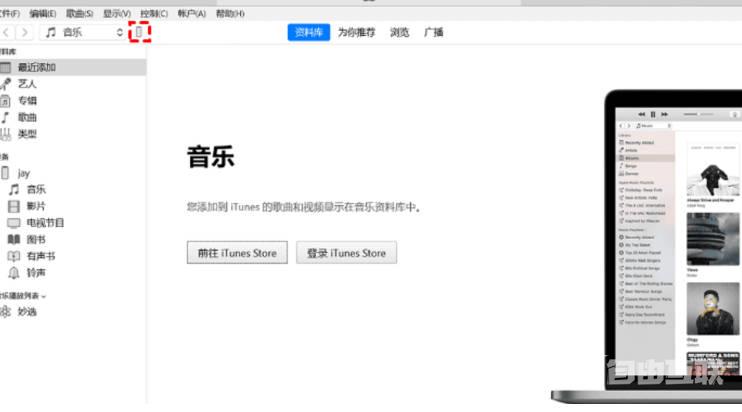Go forward with the right arrow

(x=25, y=32)
